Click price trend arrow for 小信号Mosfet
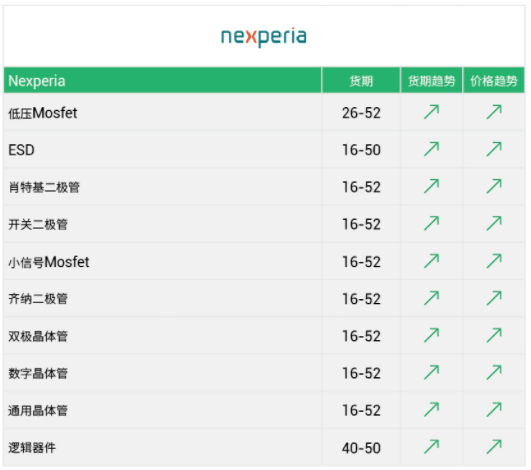The height and width of the screenshot is (470, 531). (494, 261)
